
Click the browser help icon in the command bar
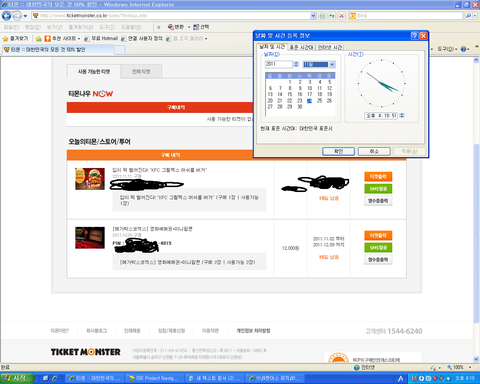[x=463, y=49]
